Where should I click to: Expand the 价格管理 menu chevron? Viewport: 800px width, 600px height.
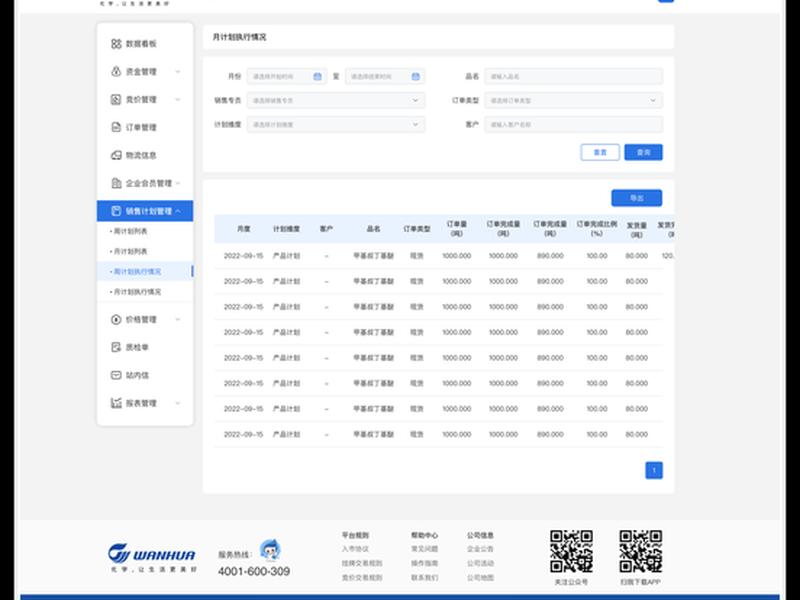[178, 319]
